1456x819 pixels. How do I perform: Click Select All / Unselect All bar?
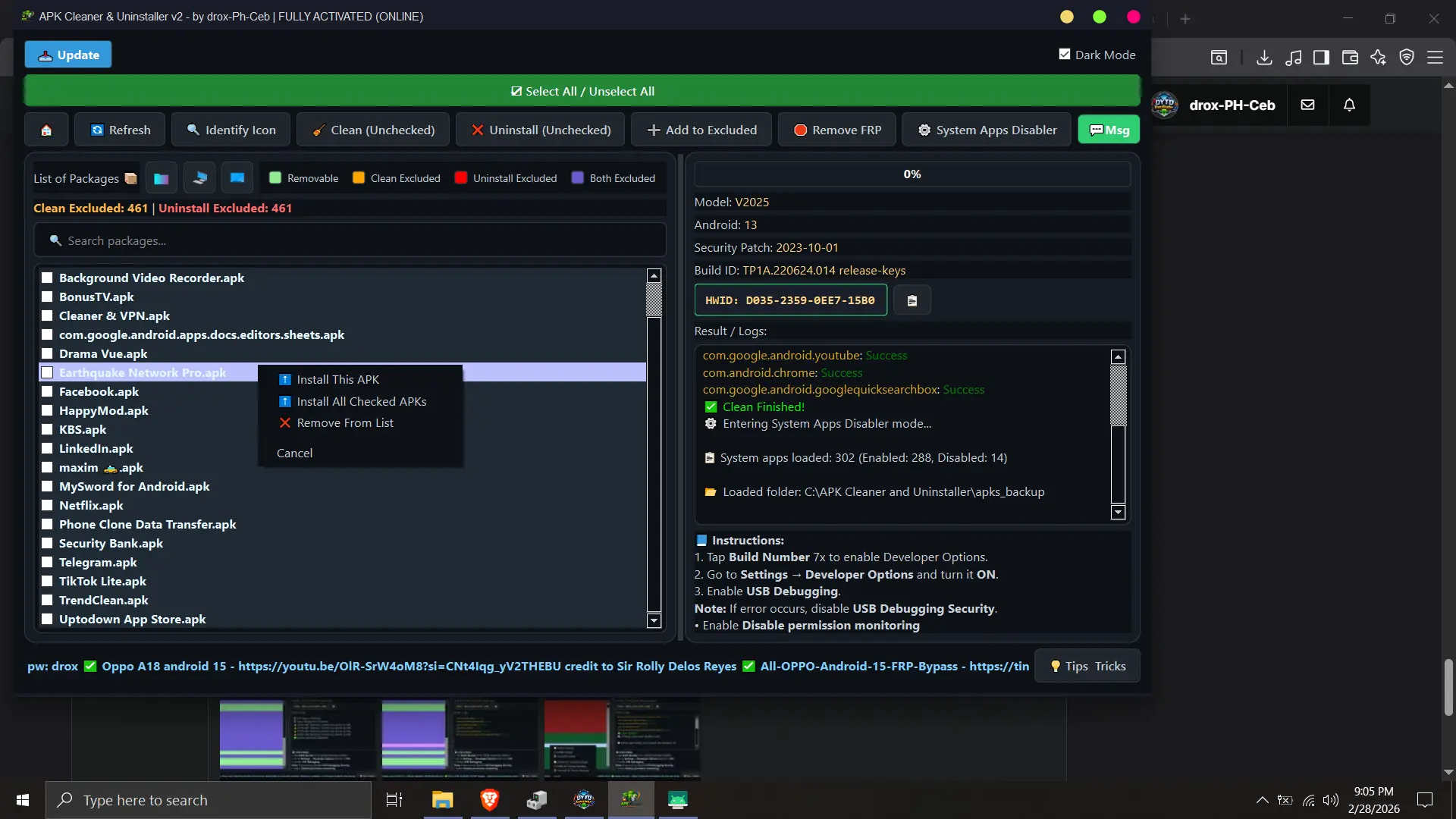[x=582, y=91]
